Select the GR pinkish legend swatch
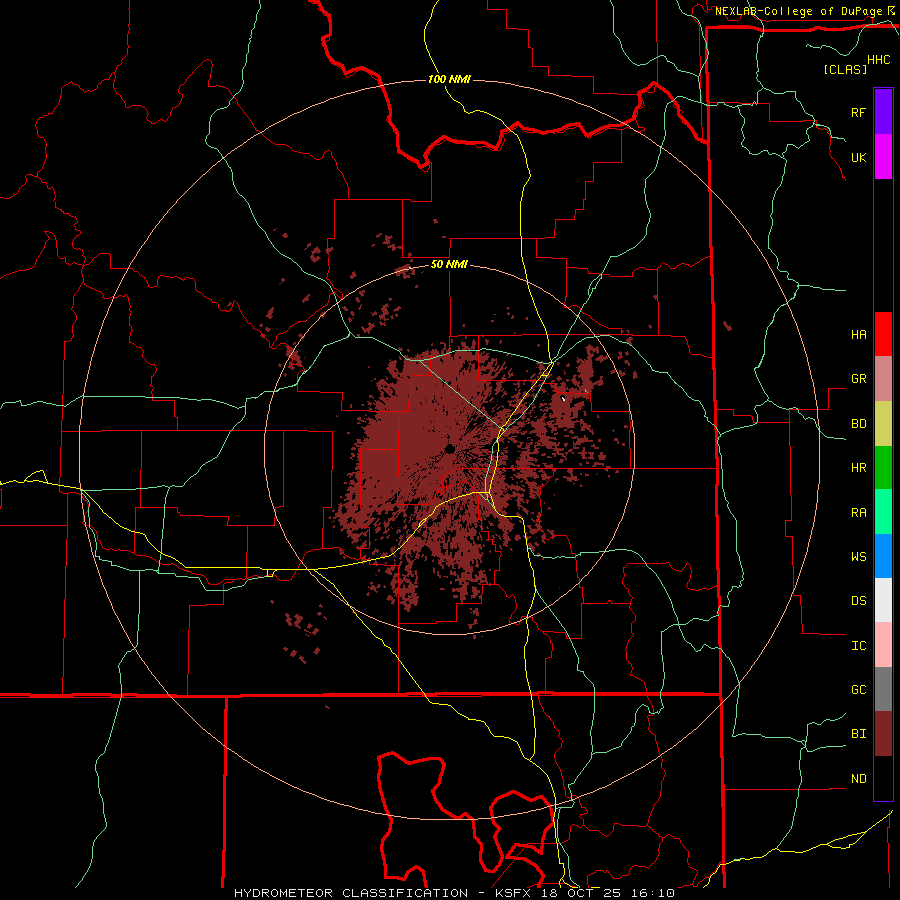Viewport: 900px width, 900px height. (x=883, y=379)
